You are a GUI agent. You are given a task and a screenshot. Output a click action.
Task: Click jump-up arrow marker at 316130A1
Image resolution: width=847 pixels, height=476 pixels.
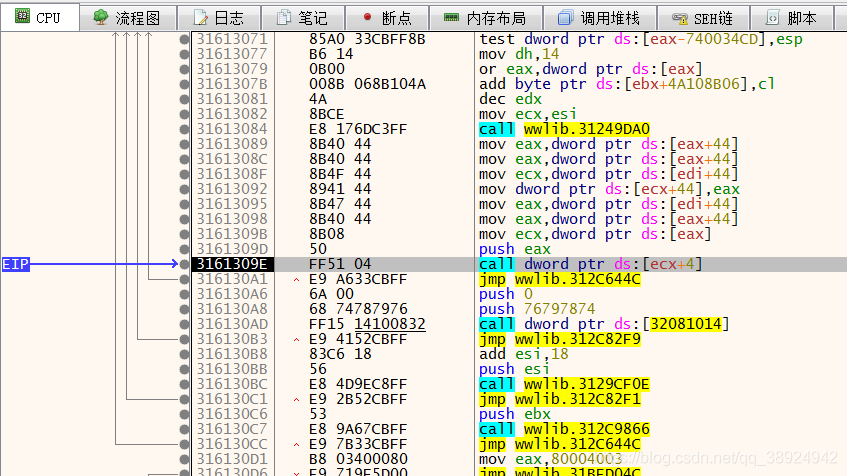(297, 280)
